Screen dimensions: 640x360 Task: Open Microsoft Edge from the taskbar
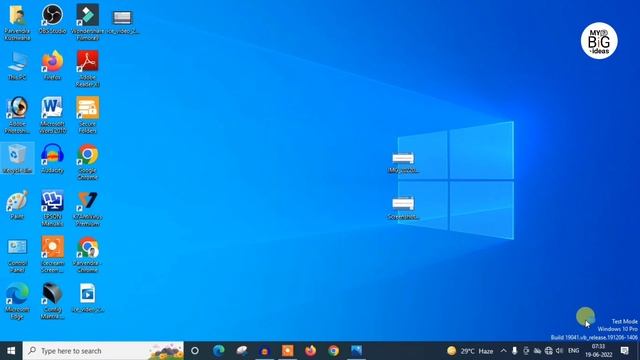pyautogui.click(x=218, y=351)
